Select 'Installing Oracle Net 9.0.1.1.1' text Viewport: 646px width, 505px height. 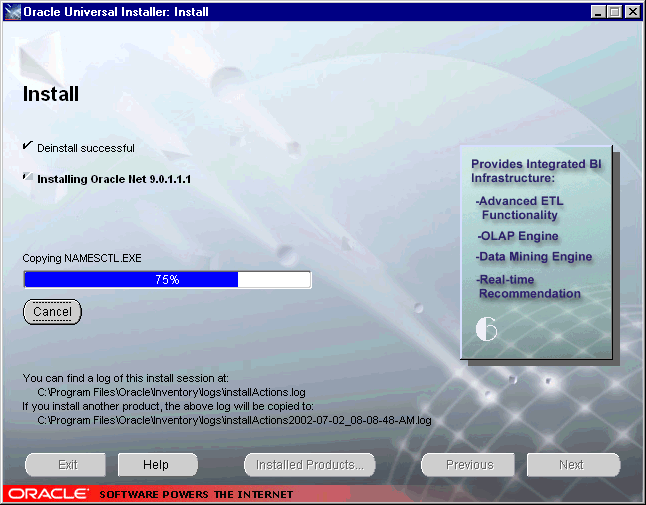(x=114, y=179)
